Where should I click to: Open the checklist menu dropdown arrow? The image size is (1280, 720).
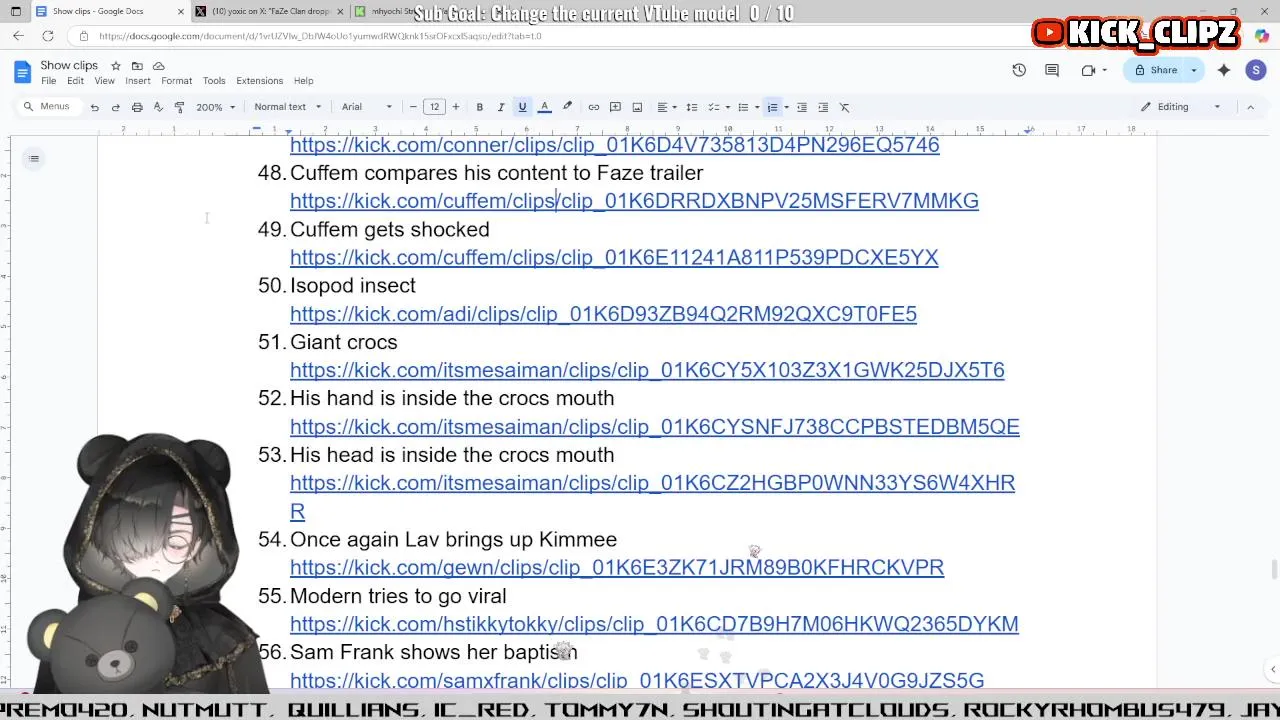point(727,107)
